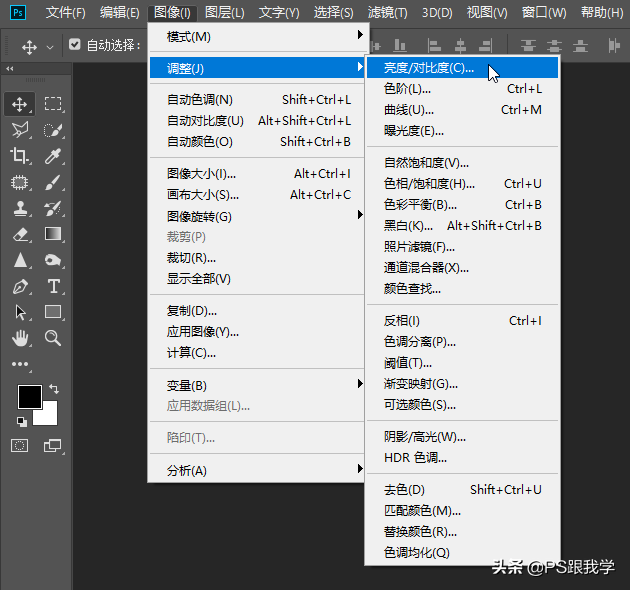This screenshot has height=590, width=630.
Task: Click 亮度/对比度(C) menu entry
Action: click(x=430, y=68)
